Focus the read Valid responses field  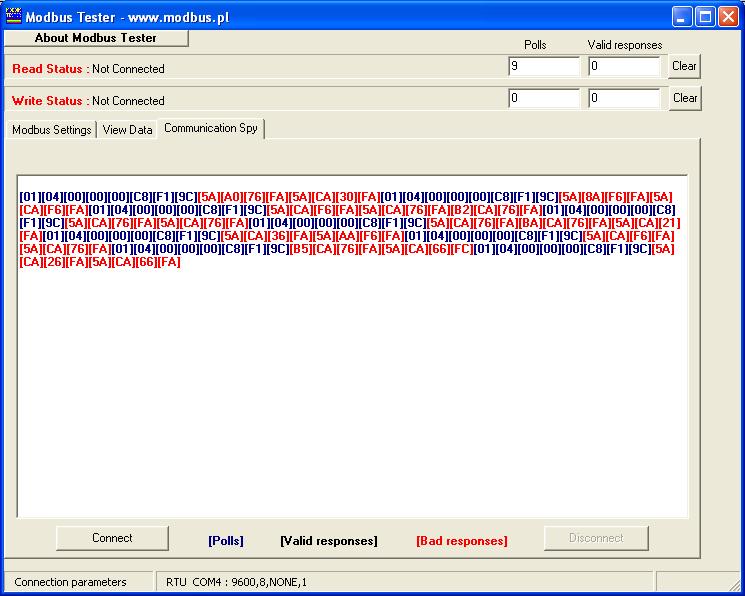624,66
